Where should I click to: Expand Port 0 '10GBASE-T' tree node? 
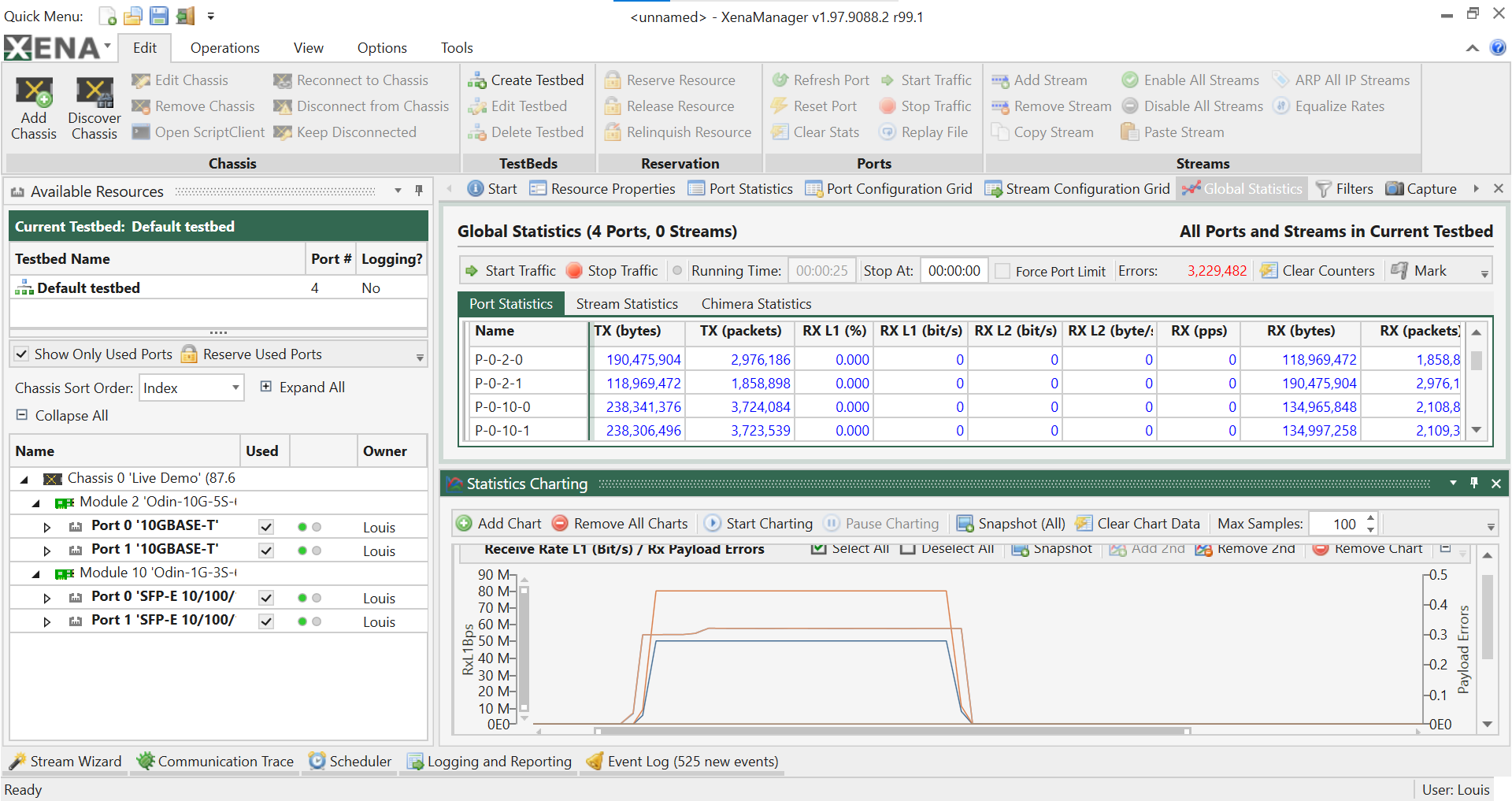pos(47,527)
